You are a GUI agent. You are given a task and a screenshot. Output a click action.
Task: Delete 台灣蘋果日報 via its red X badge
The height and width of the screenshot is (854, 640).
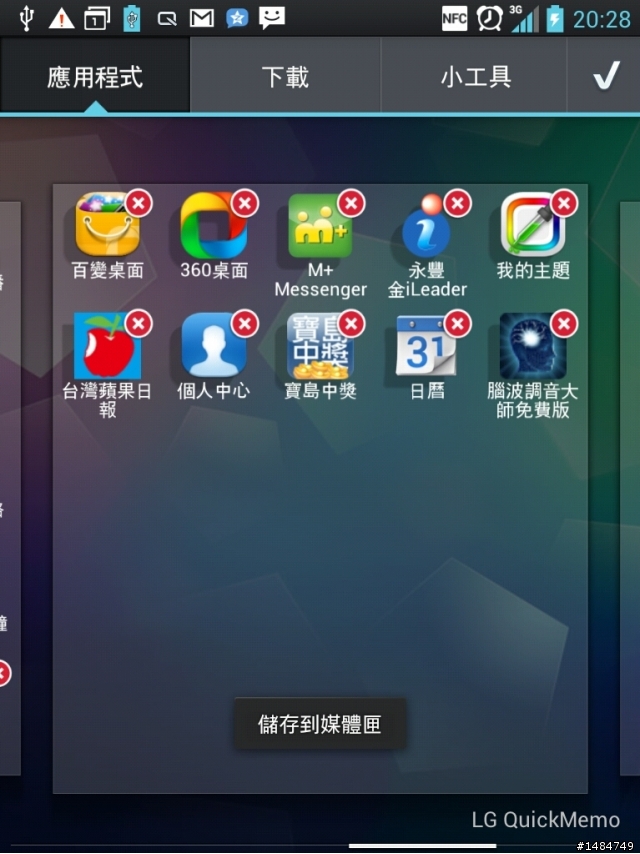click(x=139, y=324)
